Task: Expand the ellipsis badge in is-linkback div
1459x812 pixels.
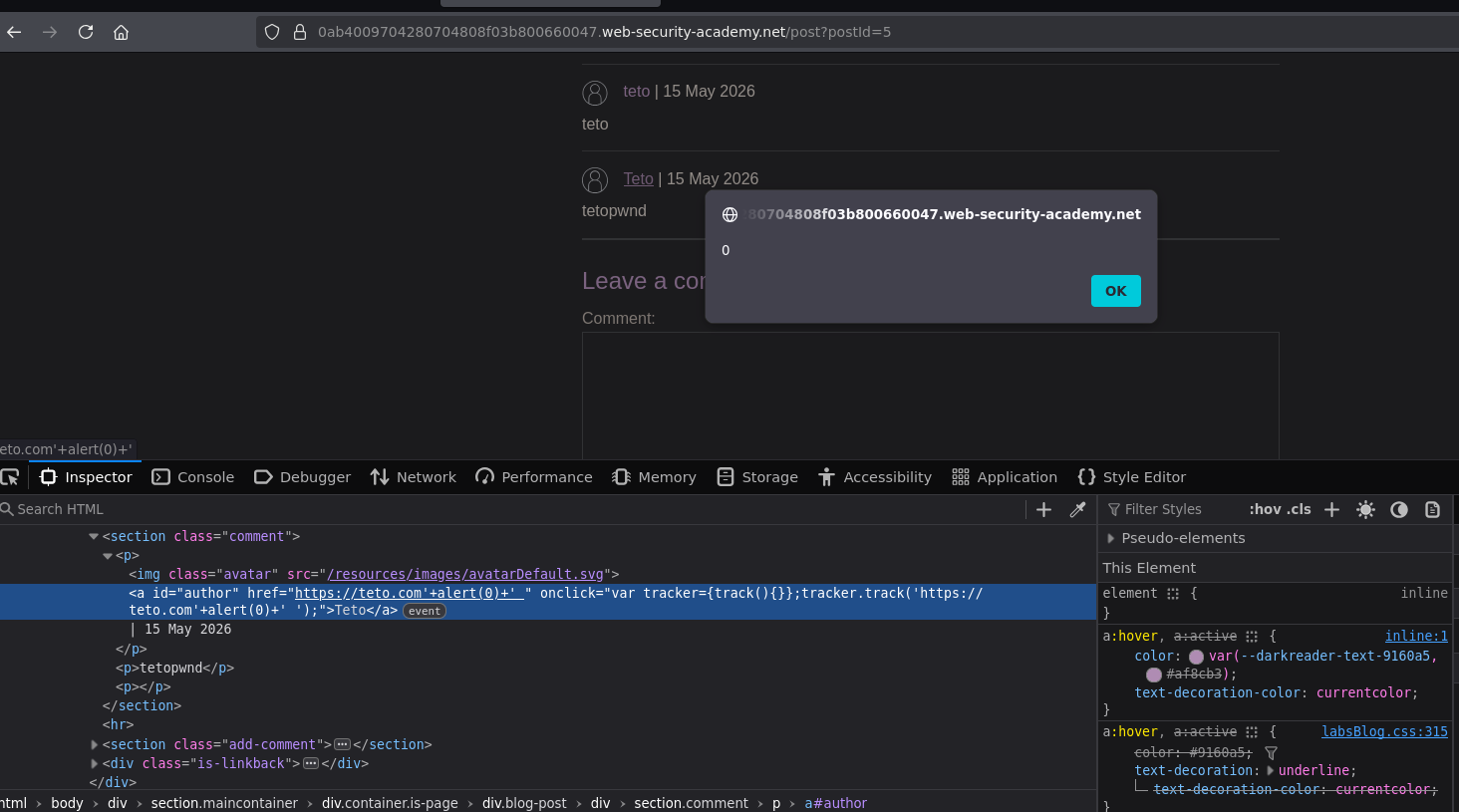Action: tap(311, 763)
